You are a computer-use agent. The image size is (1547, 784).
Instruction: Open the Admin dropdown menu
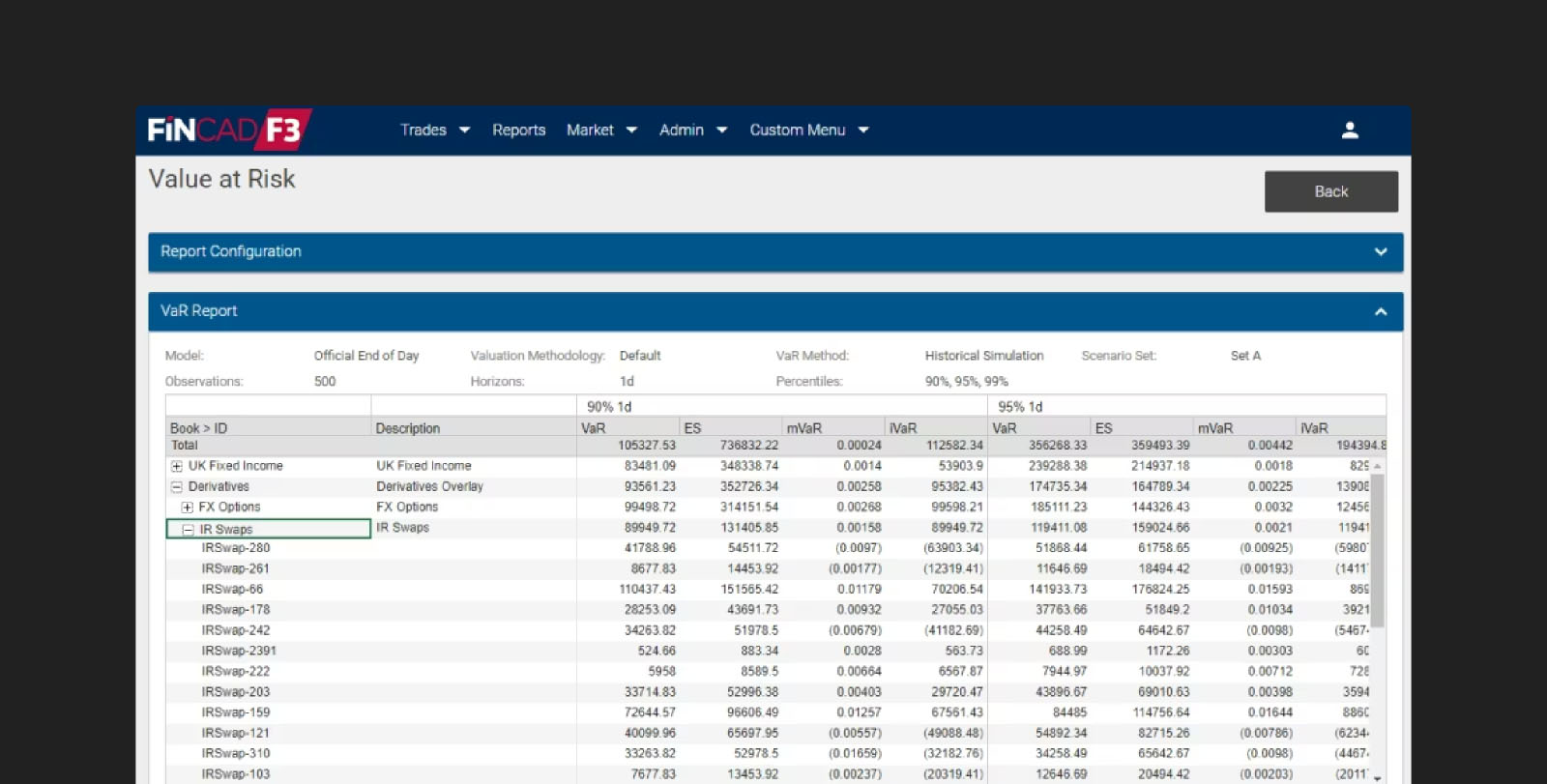click(692, 130)
